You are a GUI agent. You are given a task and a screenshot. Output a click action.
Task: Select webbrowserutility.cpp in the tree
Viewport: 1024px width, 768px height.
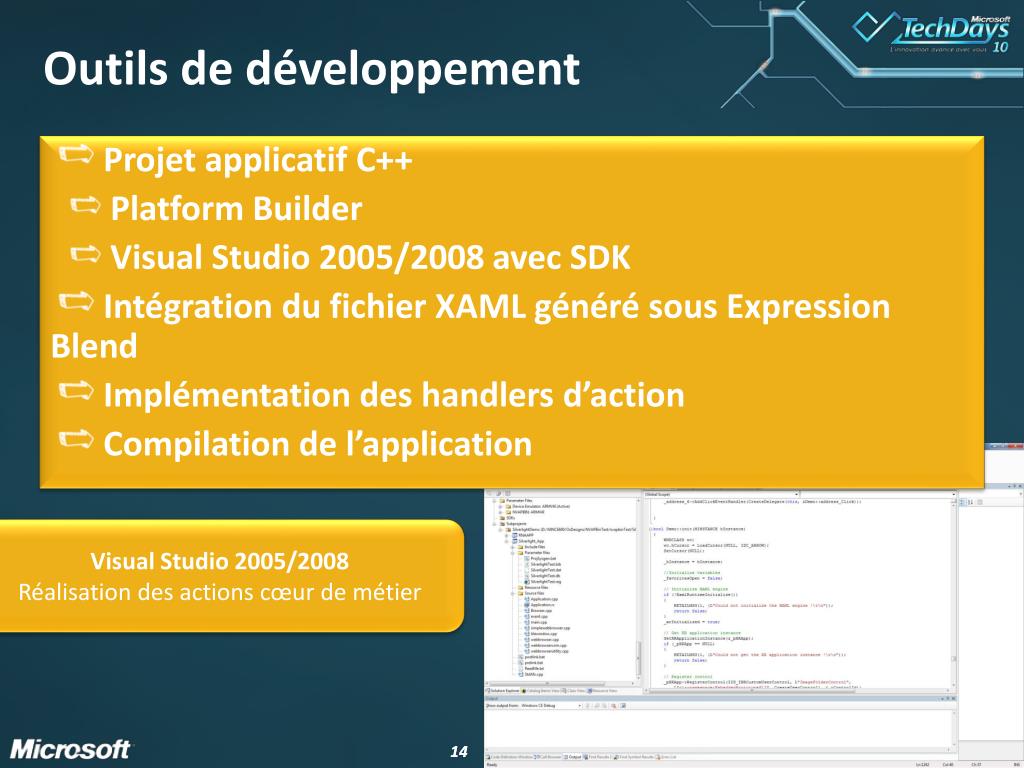click(547, 651)
